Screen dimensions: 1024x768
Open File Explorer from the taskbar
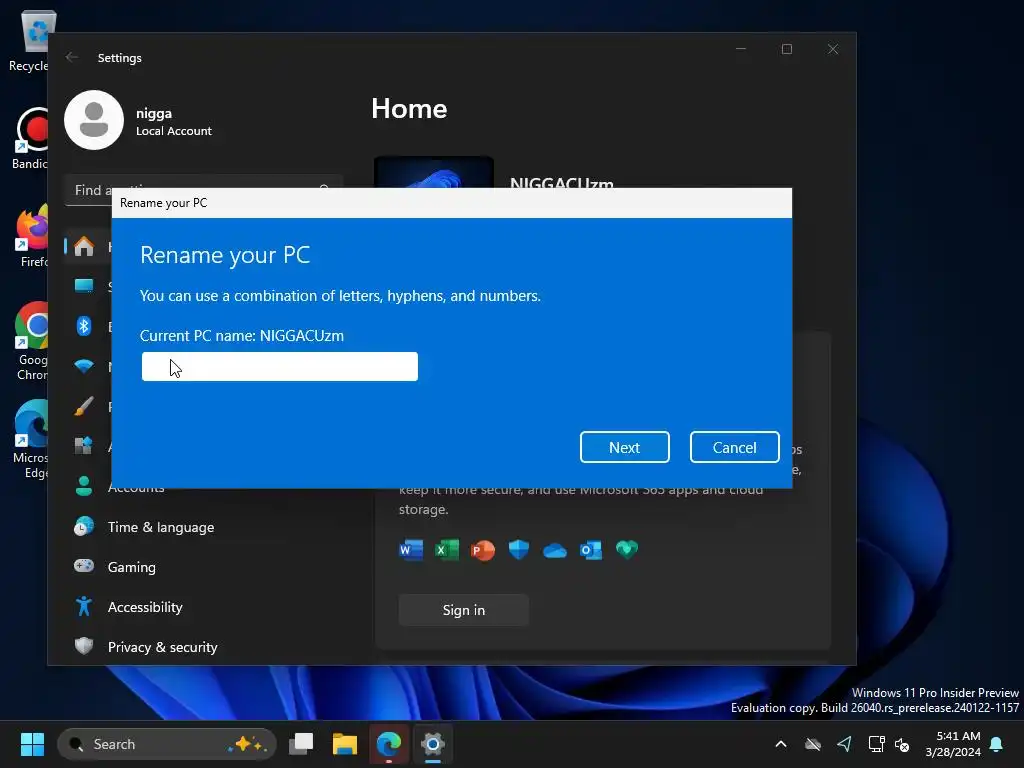[x=345, y=744]
